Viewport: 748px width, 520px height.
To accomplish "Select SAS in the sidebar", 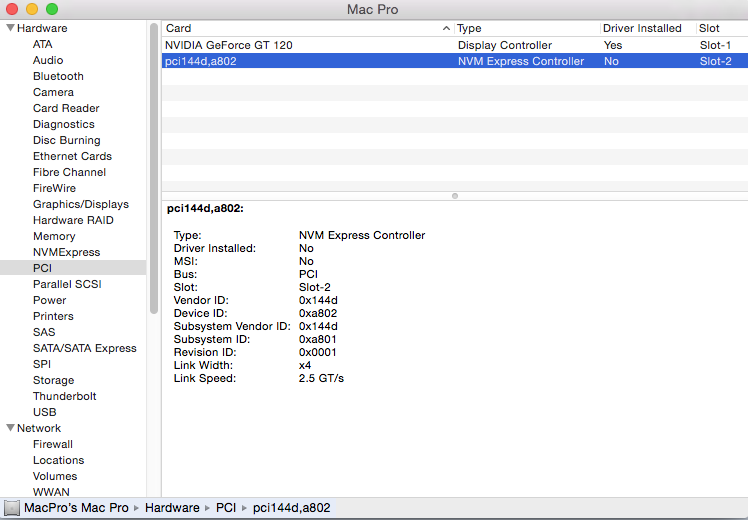I will (x=44, y=332).
